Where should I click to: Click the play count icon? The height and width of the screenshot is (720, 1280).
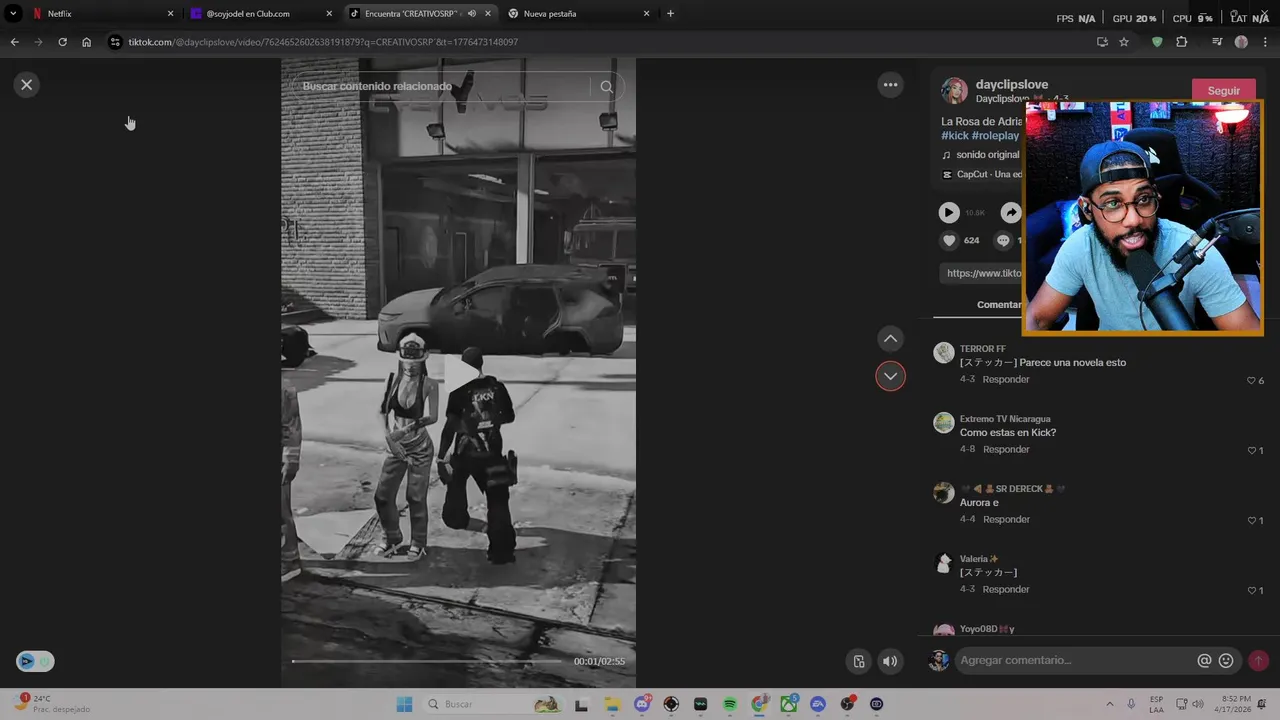(x=949, y=212)
